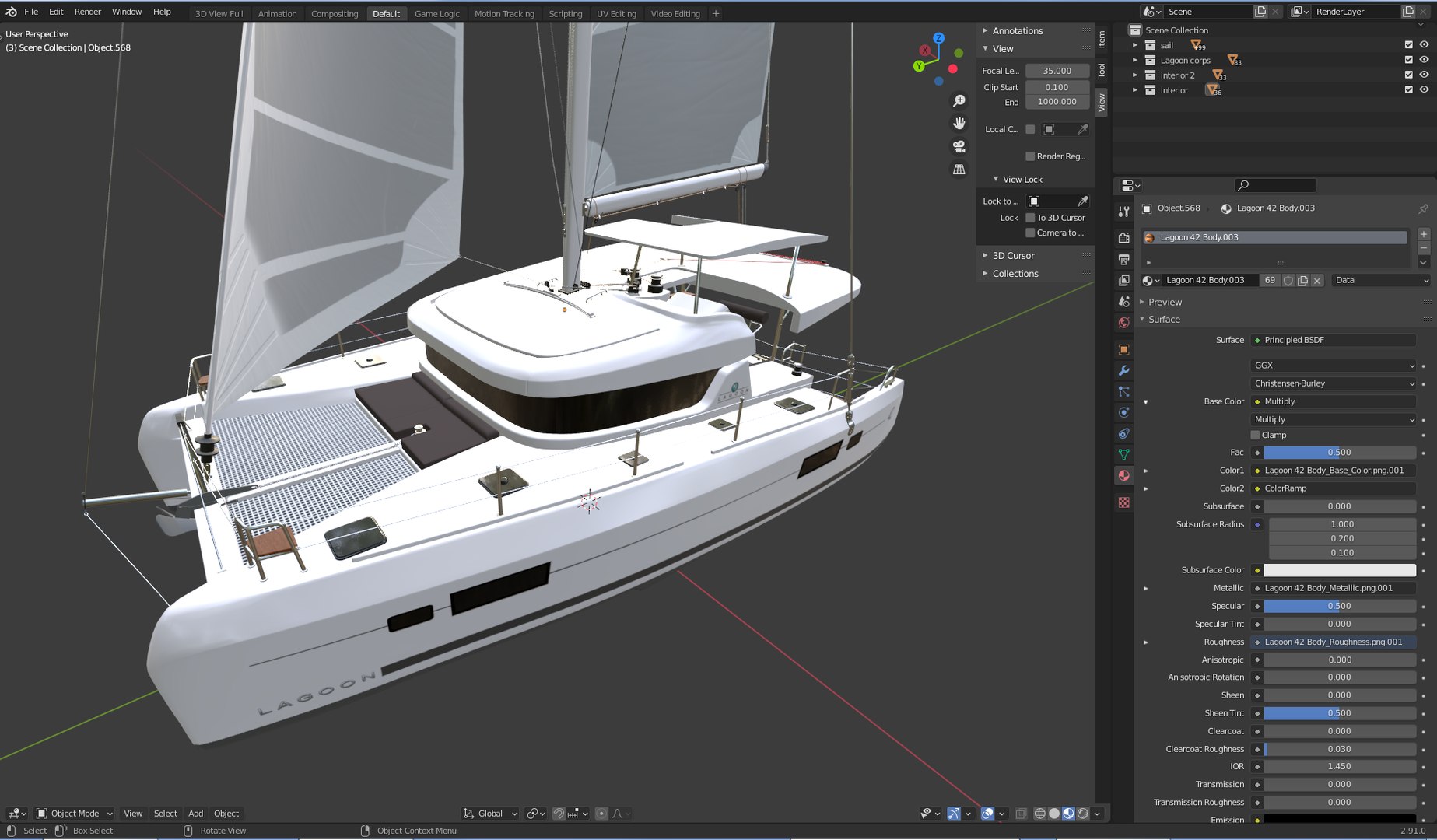Open the Render properties tab
1437x840 pixels.
pyautogui.click(x=1123, y=238)
